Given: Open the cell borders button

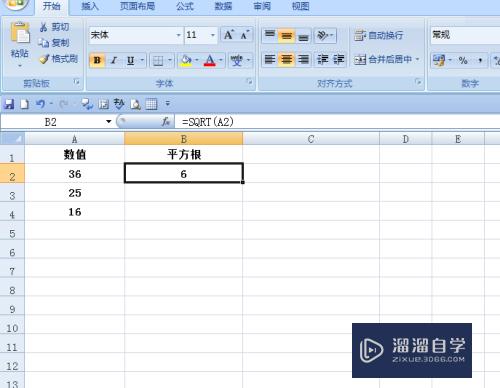Looking at the screenshot, I should pyautogui.click(x=158, y=61).
